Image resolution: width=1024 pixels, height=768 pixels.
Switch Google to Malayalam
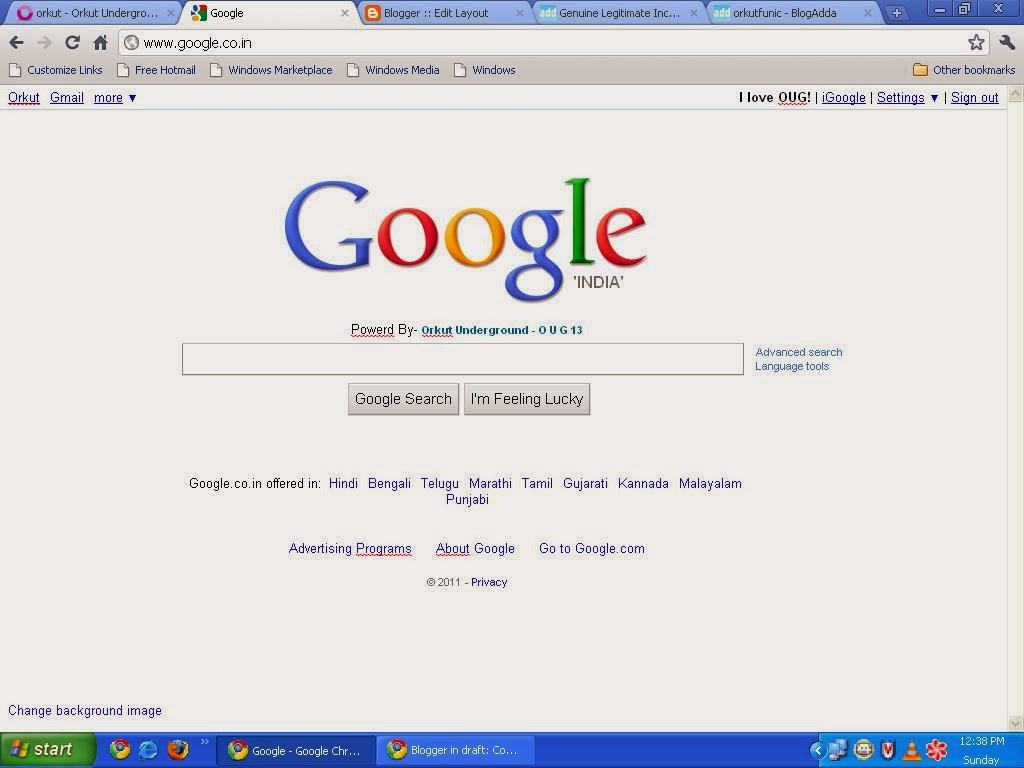point(710,483)
